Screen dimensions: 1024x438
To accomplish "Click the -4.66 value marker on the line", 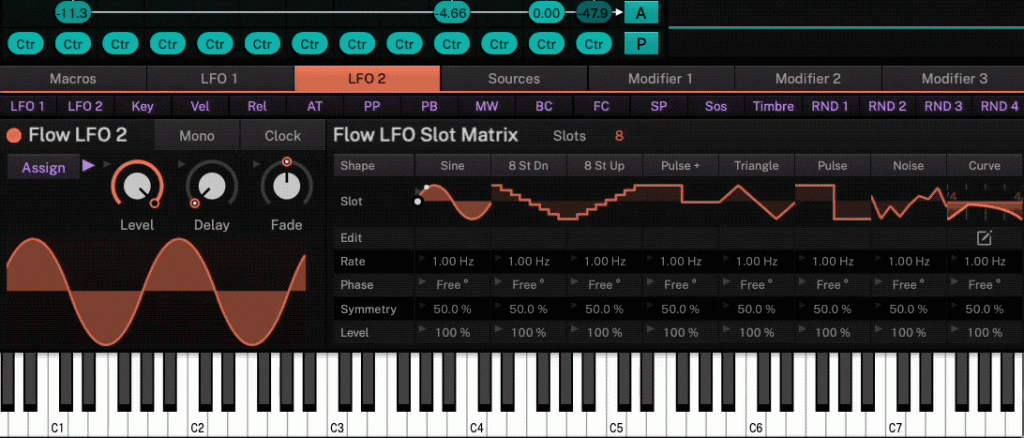I will (451, 13).
